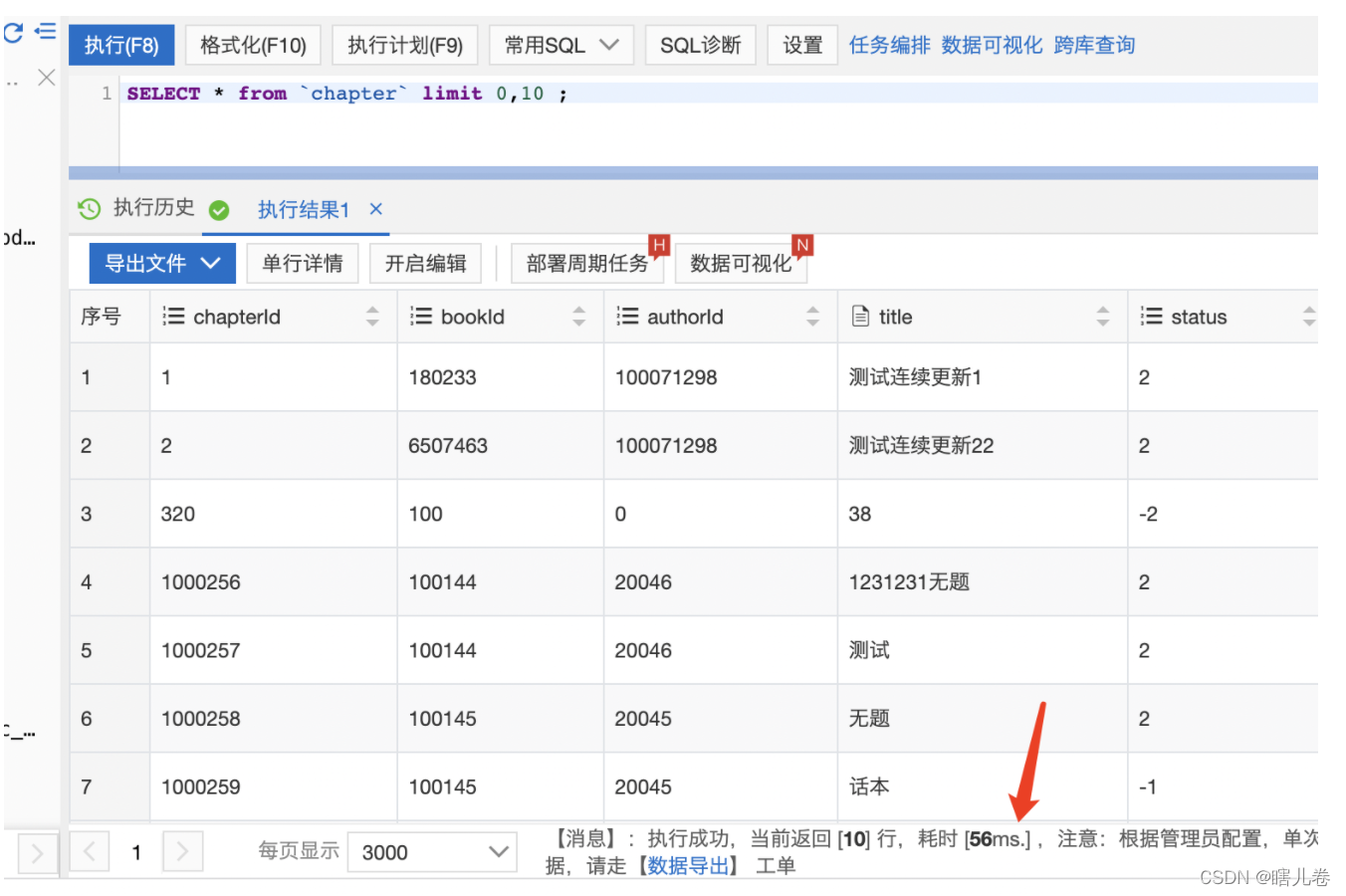
Task: Switch to the 执行历史 tab
Action: click(x=153, y=207)
